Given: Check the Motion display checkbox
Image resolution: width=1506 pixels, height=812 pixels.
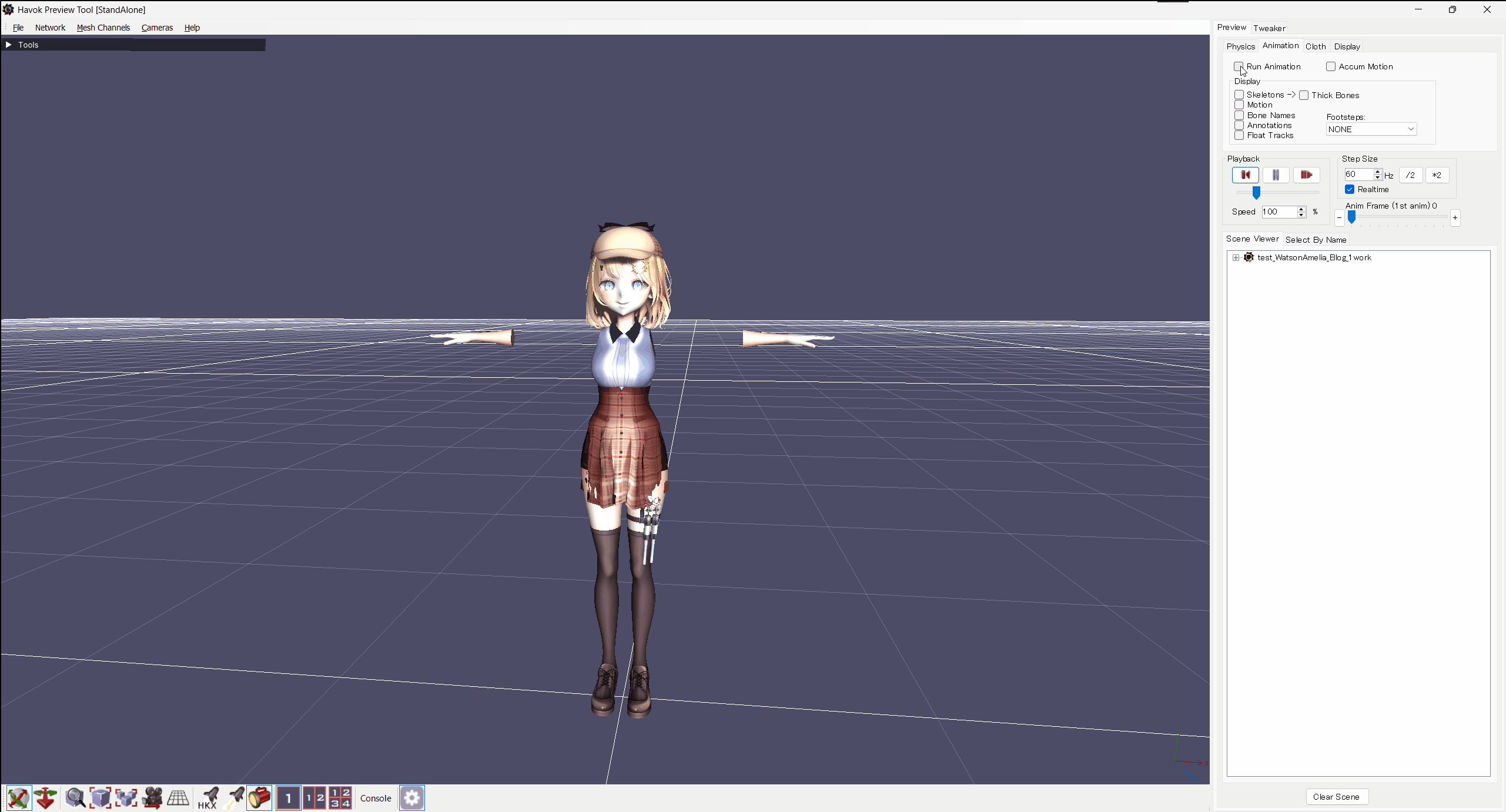Looking at the screenshot, I should click(1239, 105).
